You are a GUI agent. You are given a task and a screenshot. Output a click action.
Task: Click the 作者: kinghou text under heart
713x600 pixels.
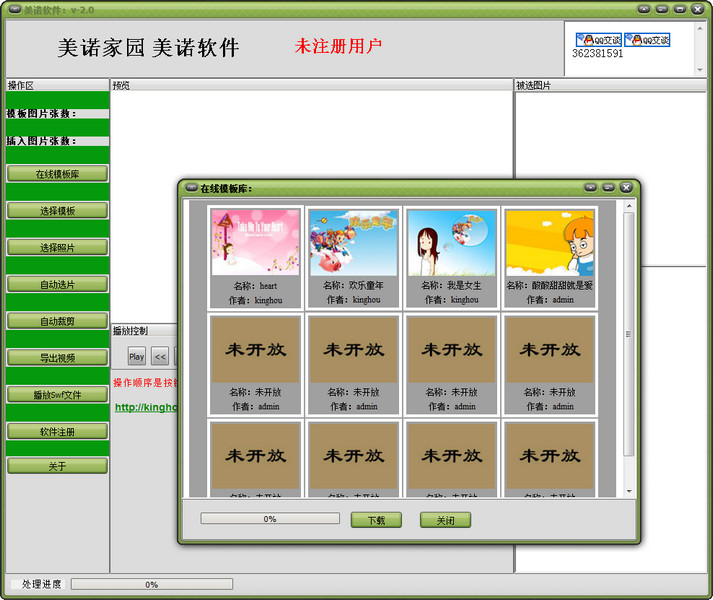(x=256, y=300)
